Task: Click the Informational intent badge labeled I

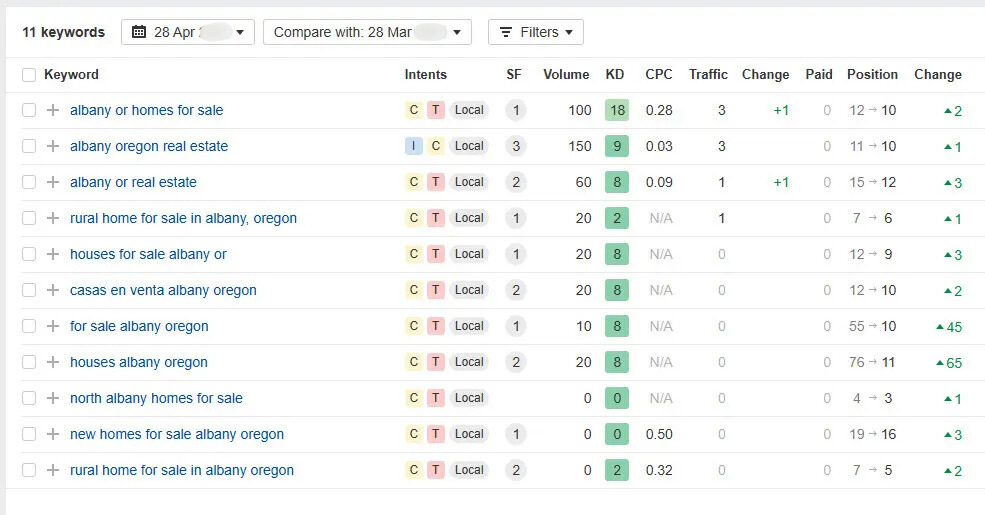Action: (x=414, y=146)
